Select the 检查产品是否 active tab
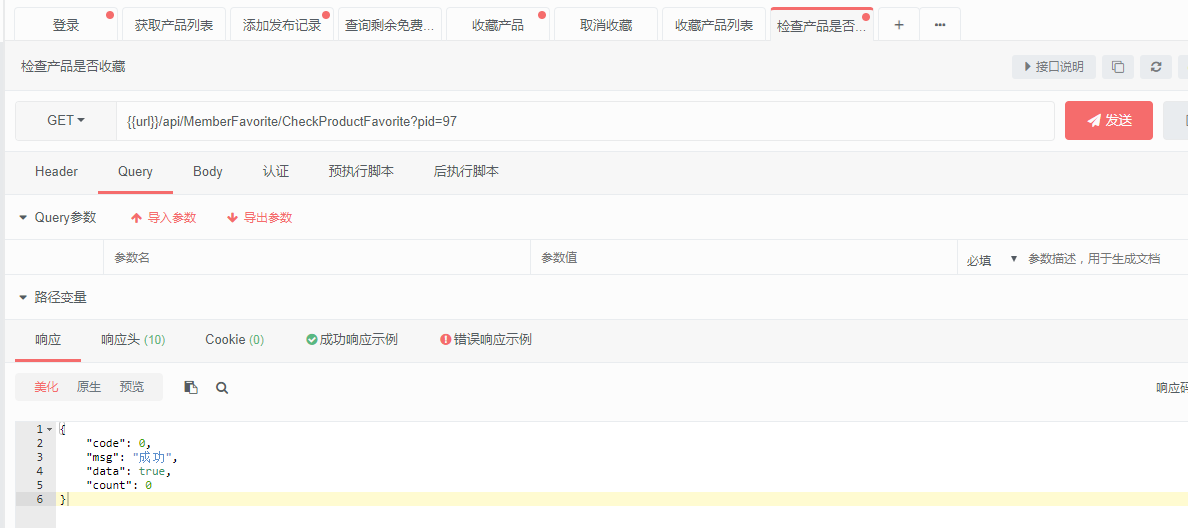 [x=822, y=25]
